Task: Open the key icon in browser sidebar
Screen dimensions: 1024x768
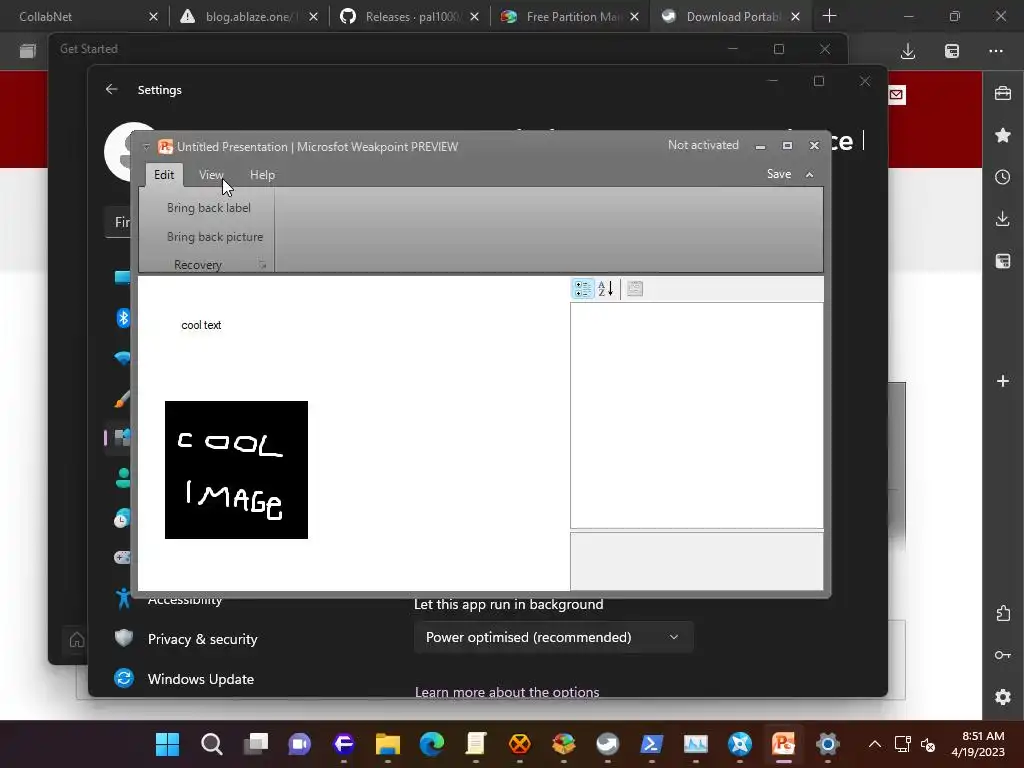Action: [x=1002, y=655]
